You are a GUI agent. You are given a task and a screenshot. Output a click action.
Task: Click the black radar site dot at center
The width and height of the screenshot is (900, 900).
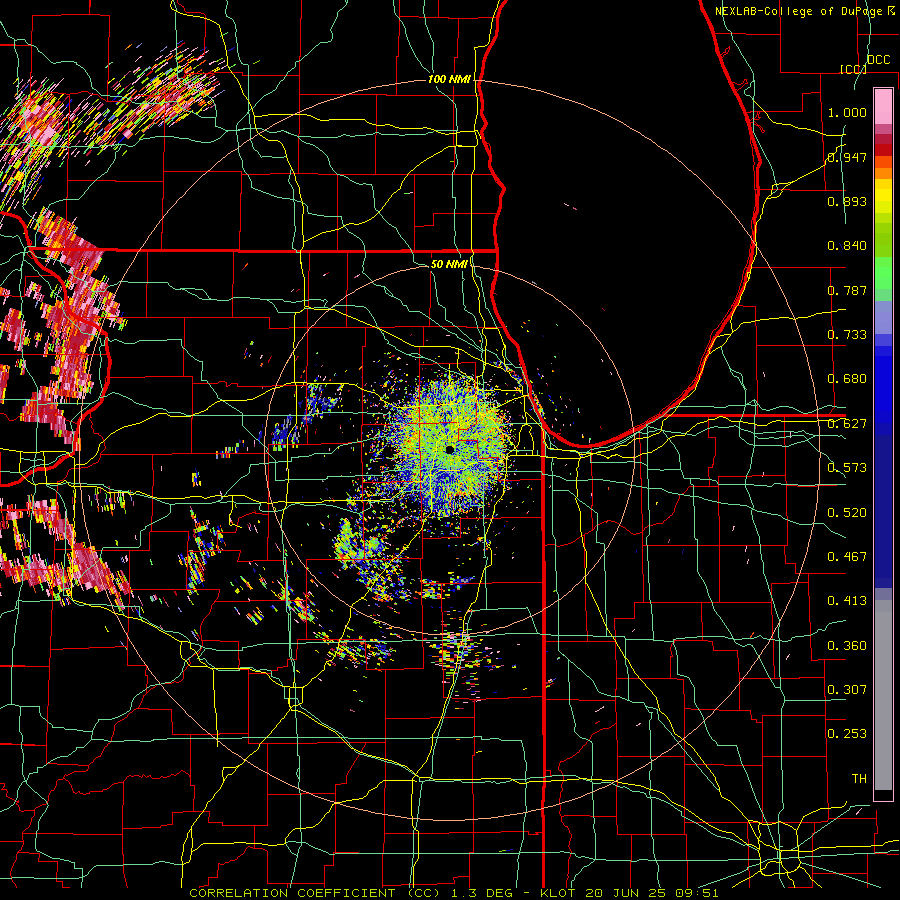pos(450,449)
